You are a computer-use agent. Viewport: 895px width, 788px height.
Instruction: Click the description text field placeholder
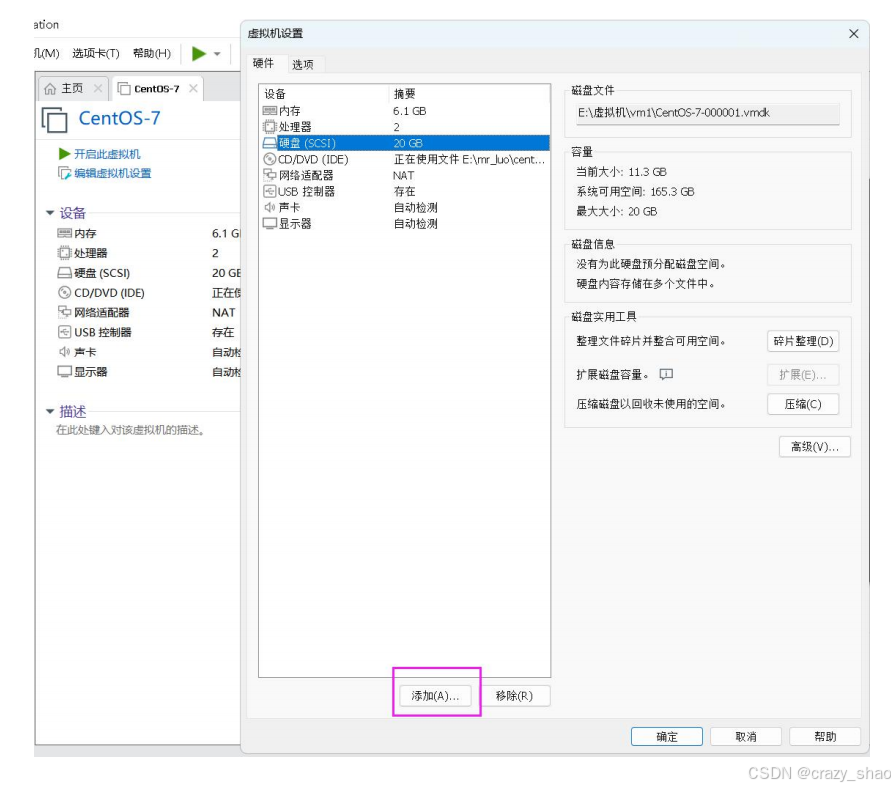coord(130,430)
